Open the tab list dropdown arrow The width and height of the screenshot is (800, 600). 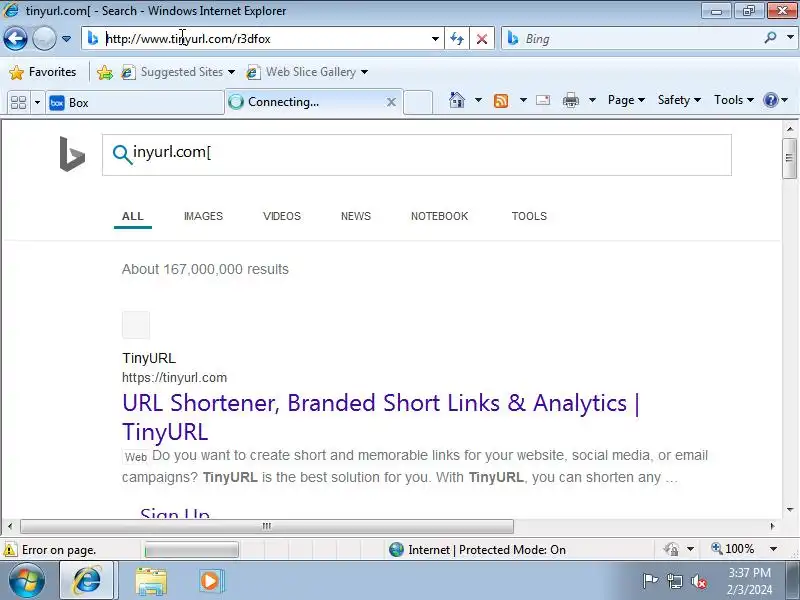click(x=37, y=103)
